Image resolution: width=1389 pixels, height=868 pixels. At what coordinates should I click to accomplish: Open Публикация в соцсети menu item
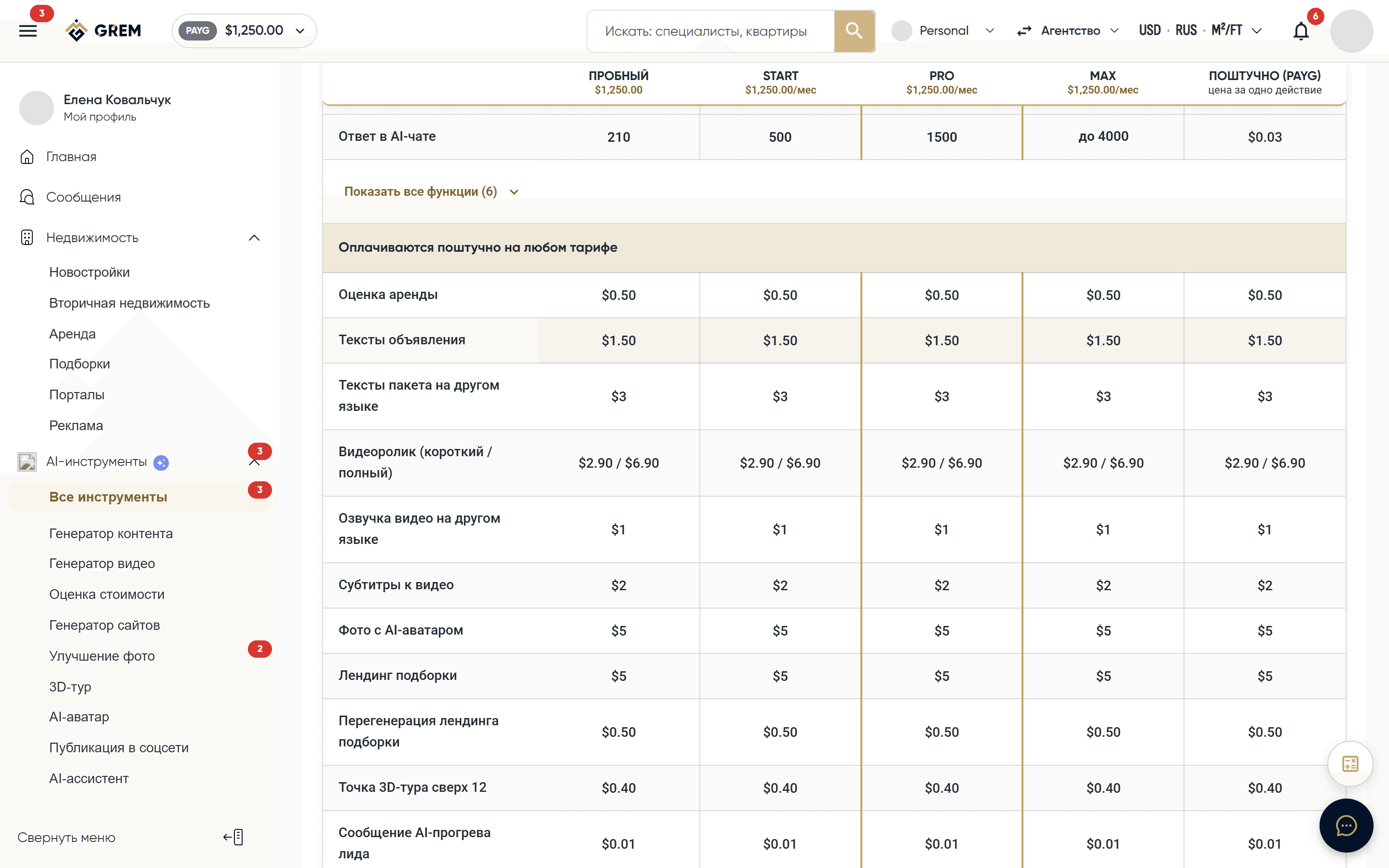(119, 747)
